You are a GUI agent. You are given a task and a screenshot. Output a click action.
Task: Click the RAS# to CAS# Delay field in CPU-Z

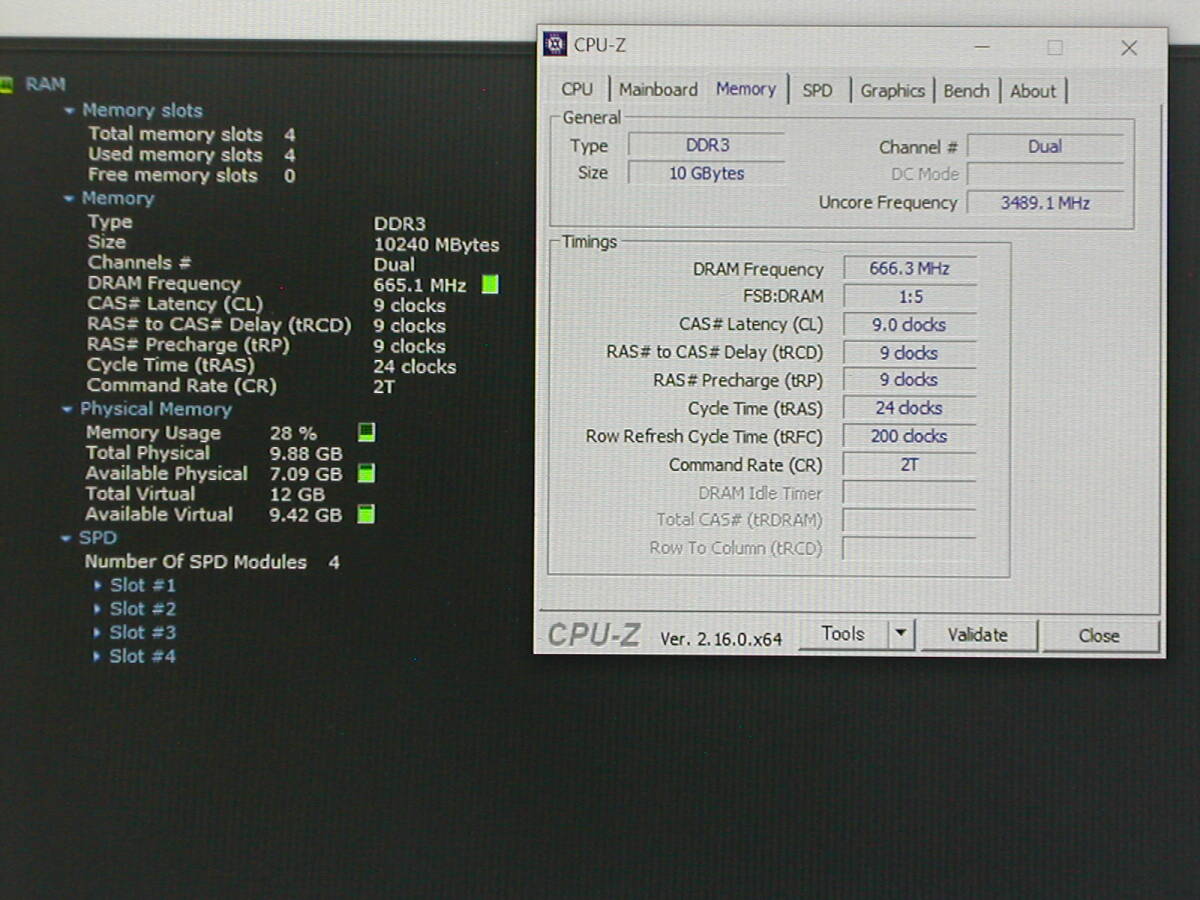pos(909,352)
